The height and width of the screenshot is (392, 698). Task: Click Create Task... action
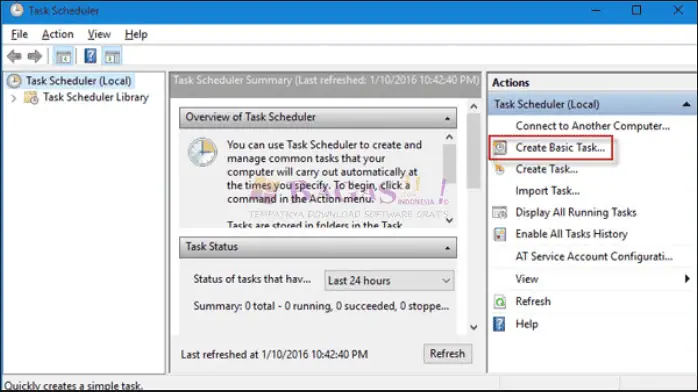pyautogui.click(x=547, y=170)
